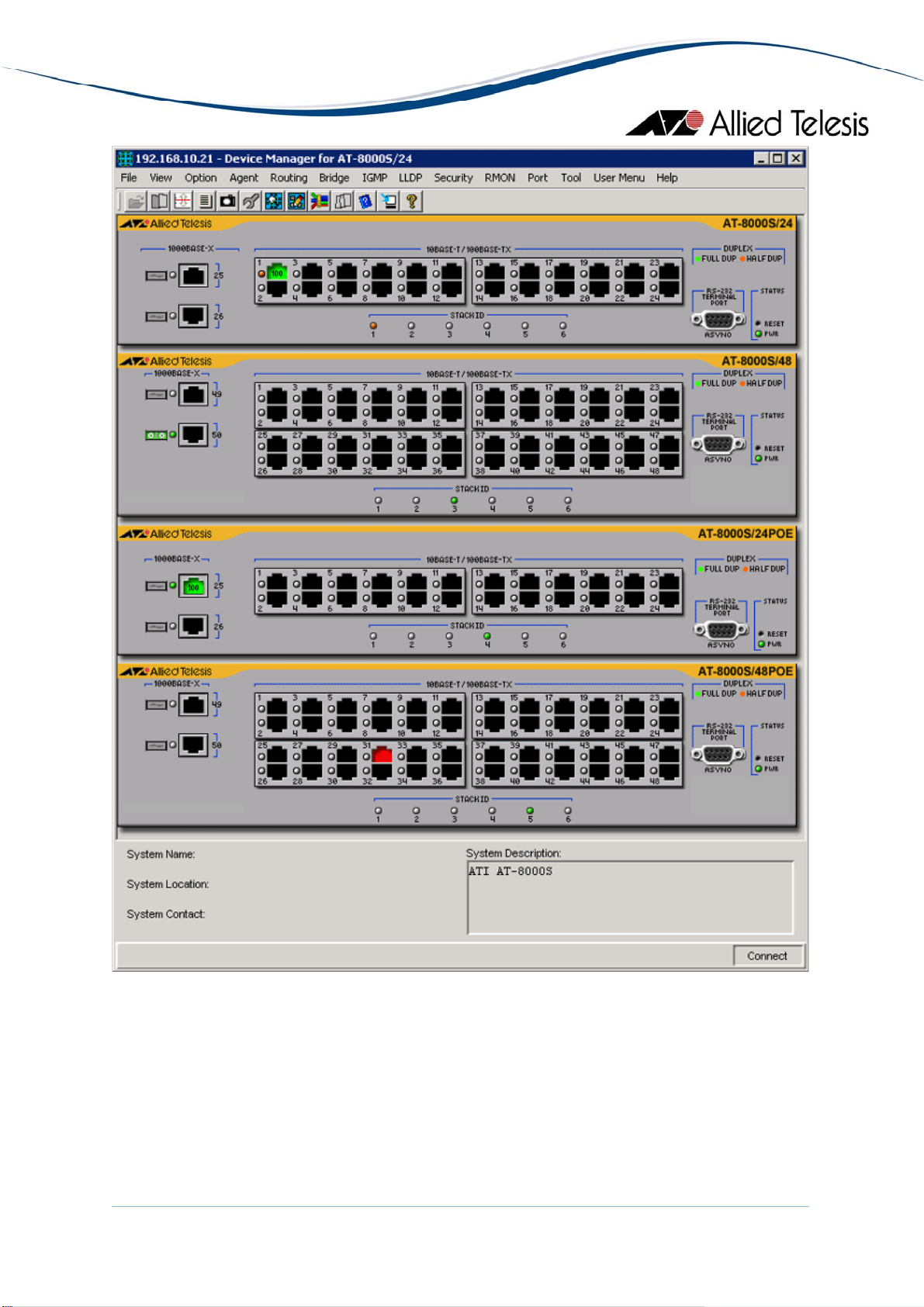Image resolution: width=924 pixels, height=1307 pixels.
Task: Select gigabit port 26 on AT-8000S/24POE
Action: pyautogui.click(x=193, y=626)
